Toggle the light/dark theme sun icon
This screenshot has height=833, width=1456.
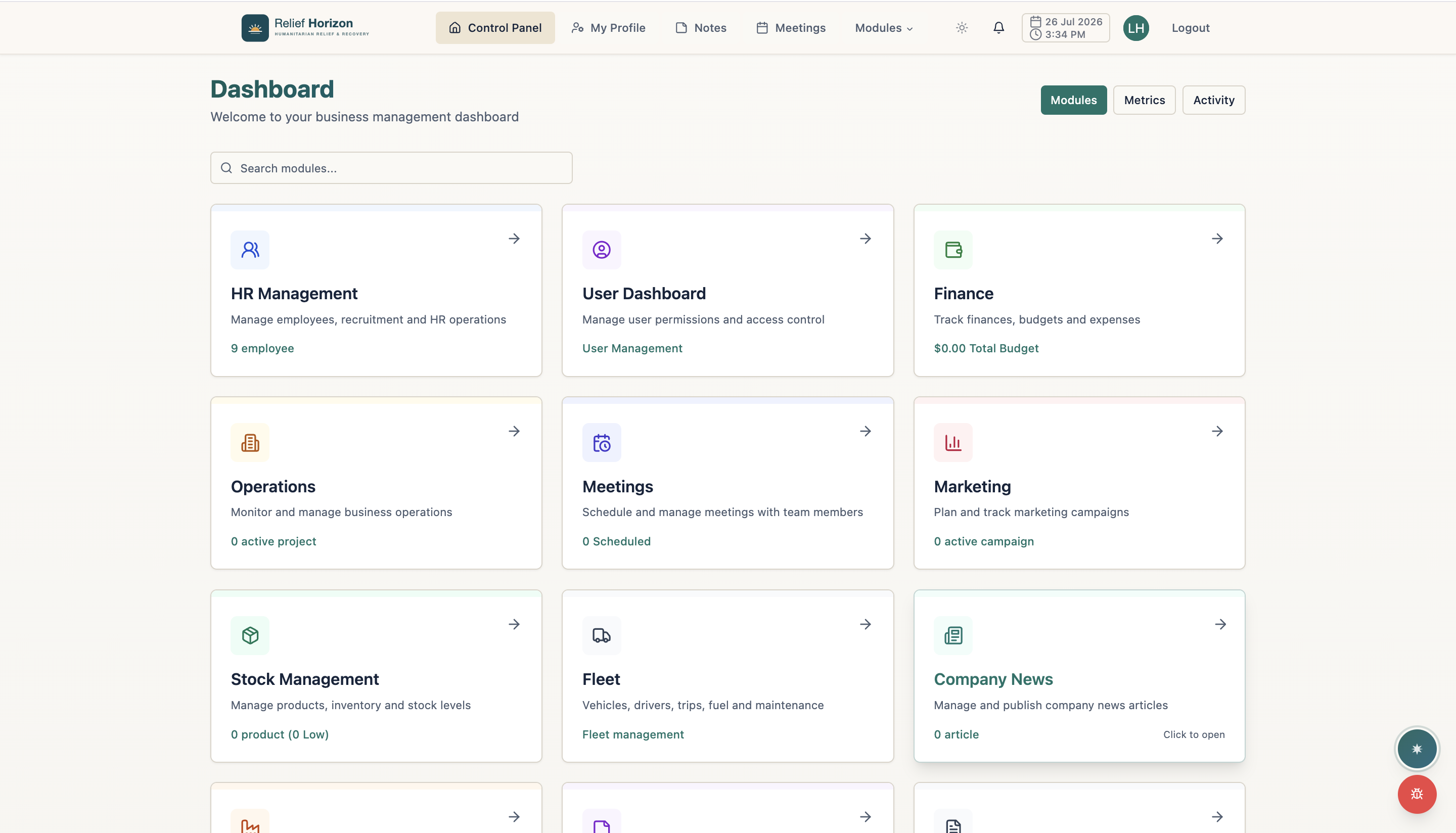962,27
